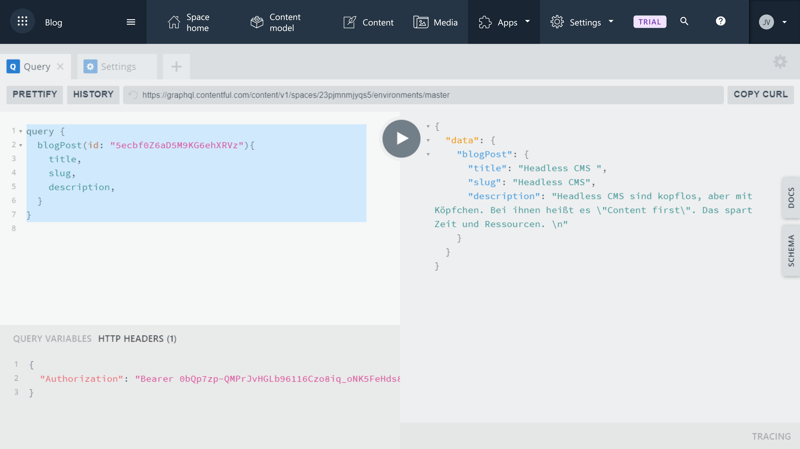Select the Query tab
Screen dimensions: 800x449
[36, 66]
